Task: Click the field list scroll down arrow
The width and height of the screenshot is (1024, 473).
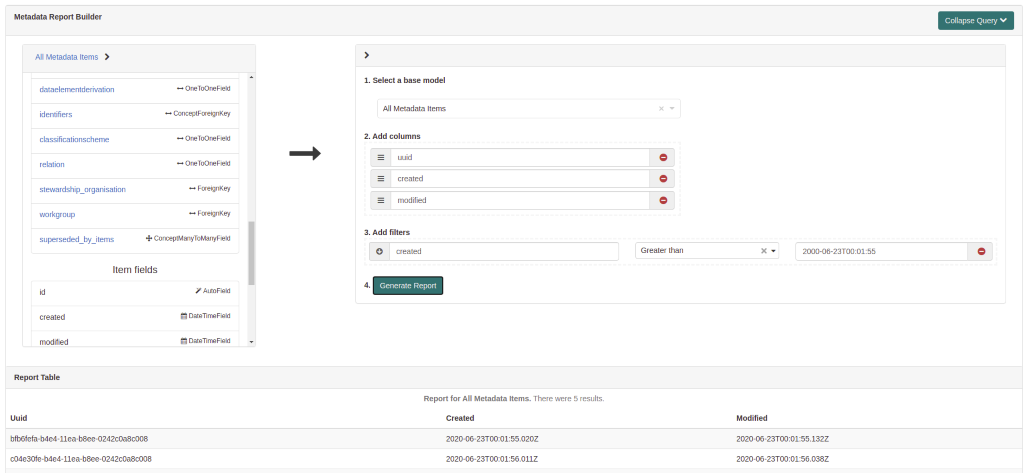Action: (x=251, y=342)
